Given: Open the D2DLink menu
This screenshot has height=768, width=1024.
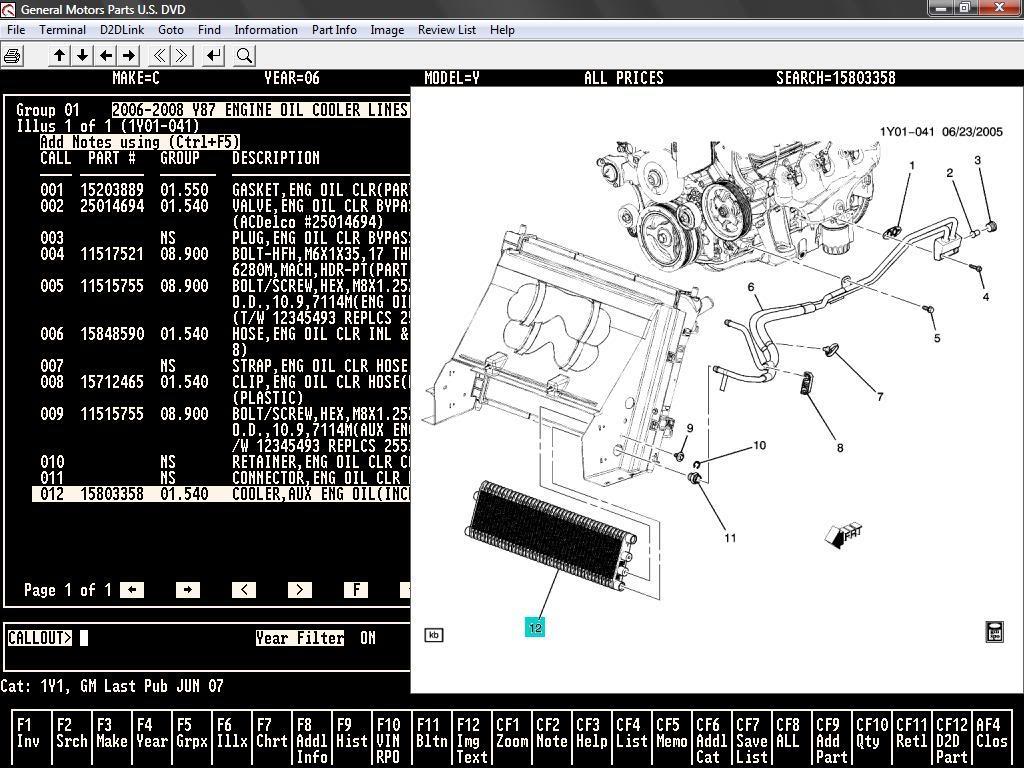Looking at the screenshot, I should [122, 30].
